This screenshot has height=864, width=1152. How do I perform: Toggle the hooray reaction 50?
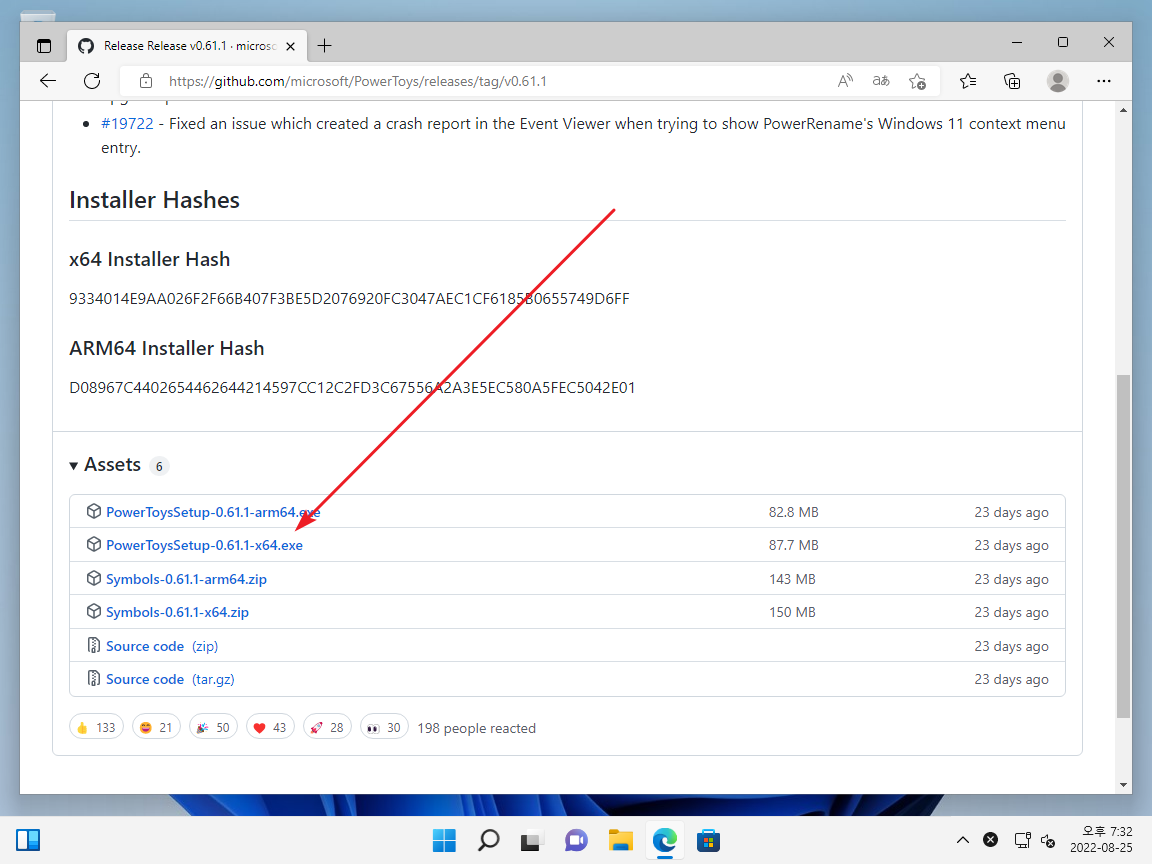click(x=213, y=727)
